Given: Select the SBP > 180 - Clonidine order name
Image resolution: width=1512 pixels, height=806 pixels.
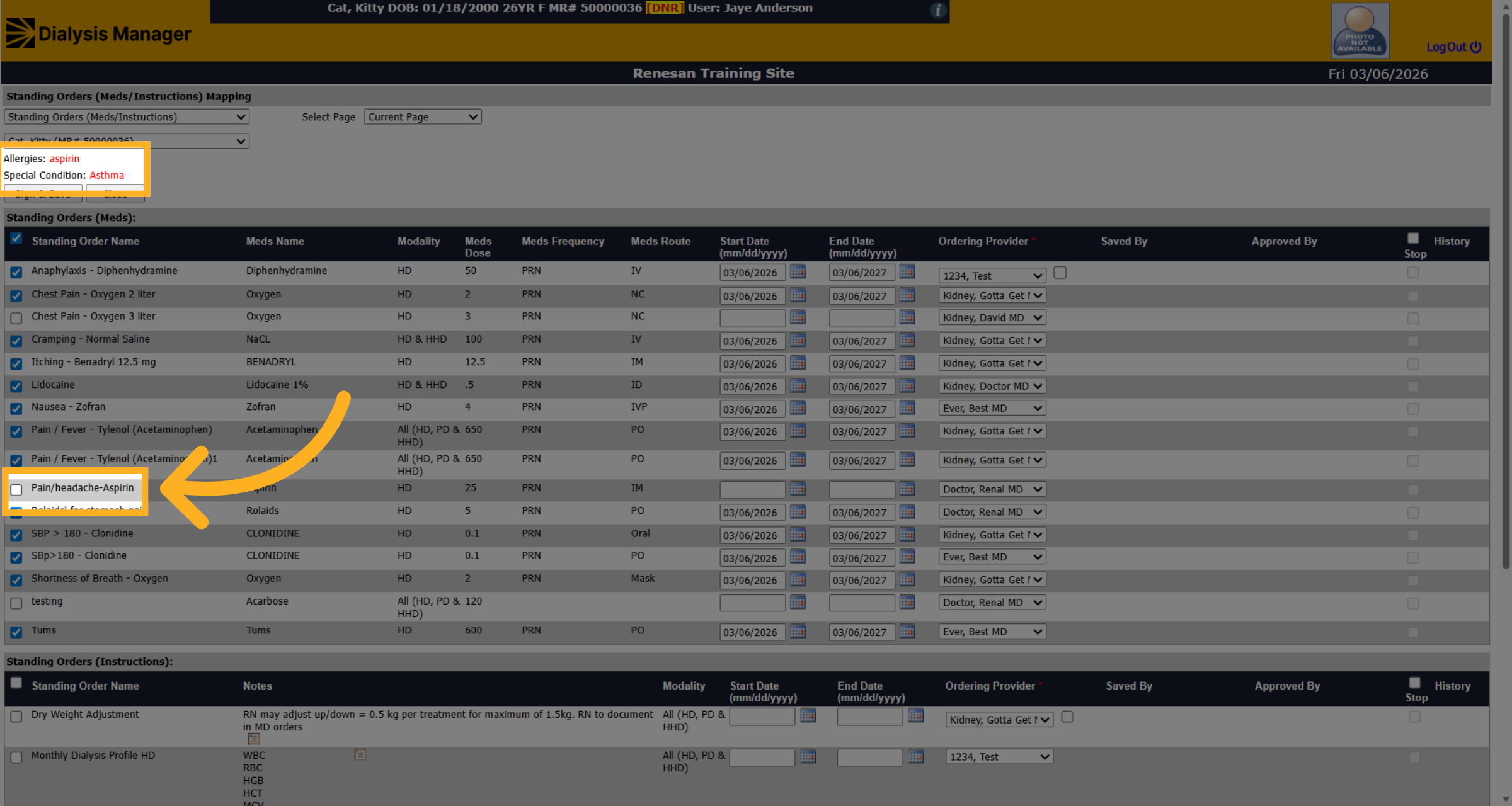Looking at the screenshot, I should pyautogui.click(x=83, y=533).
